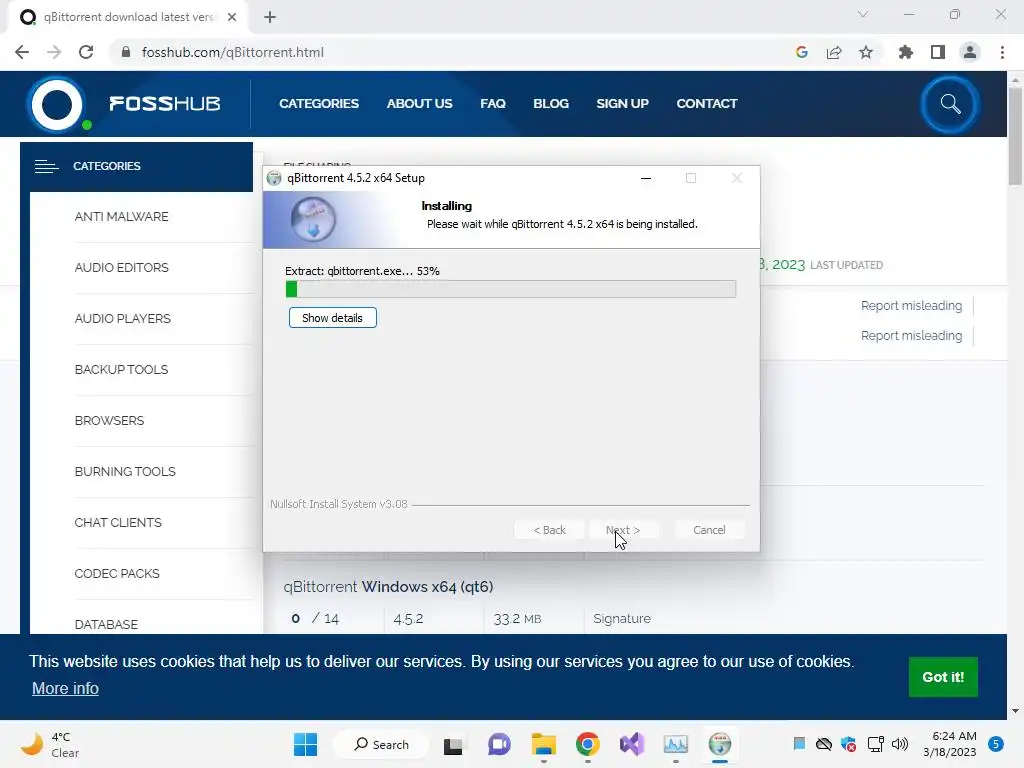Open the CONTACT nav item

click(x=707, y=104)
